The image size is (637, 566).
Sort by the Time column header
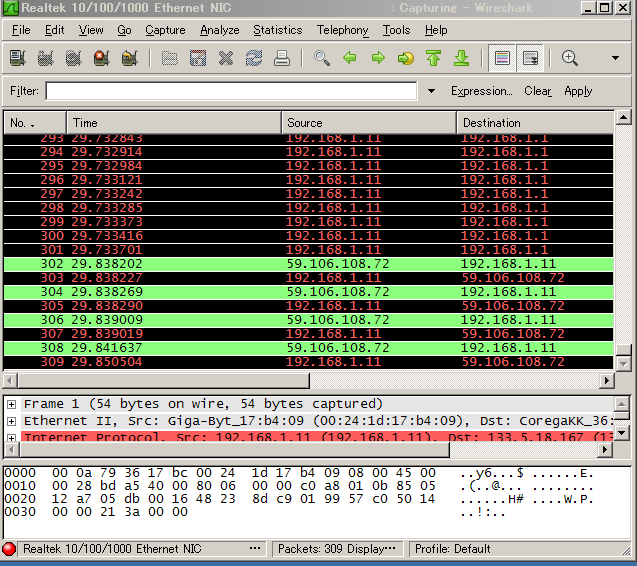tap(174, 123)
